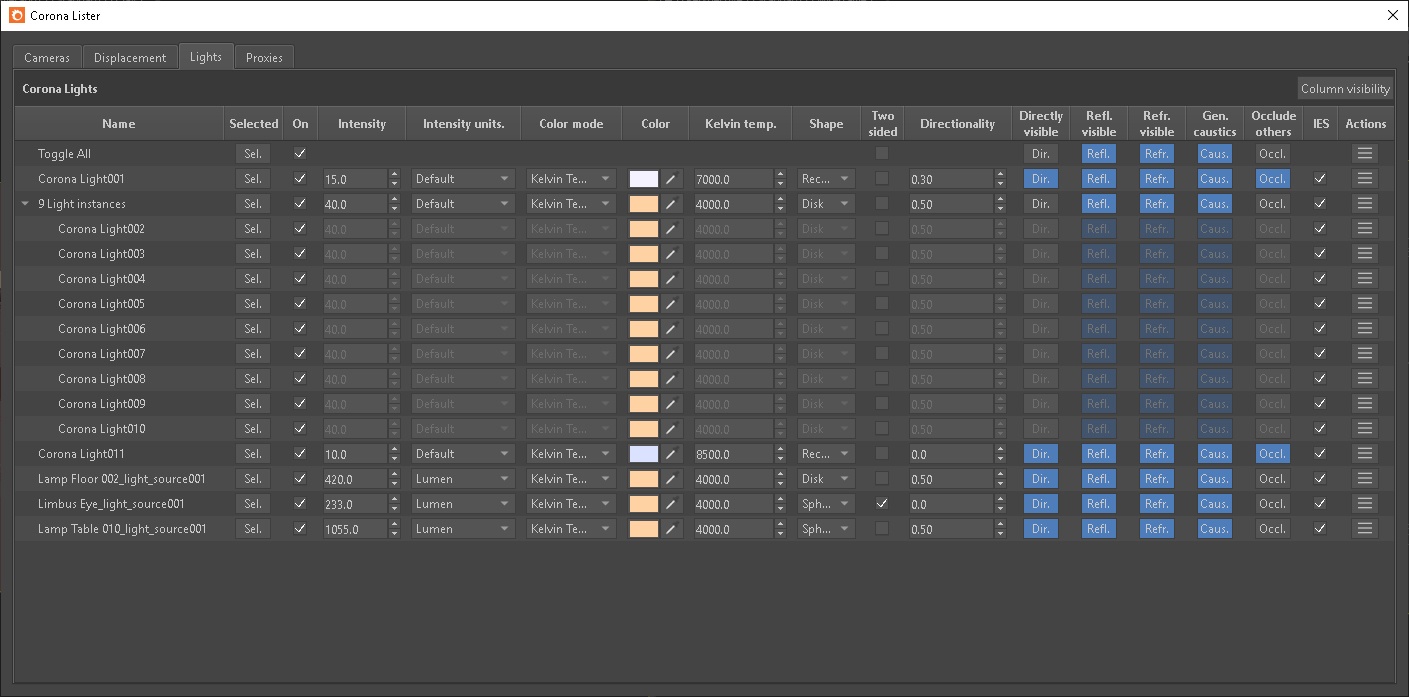Open actions menu for Lamp Floor 002_light_source001
The height and width of the screenshot is (697, 1409).
(1365, 479)
